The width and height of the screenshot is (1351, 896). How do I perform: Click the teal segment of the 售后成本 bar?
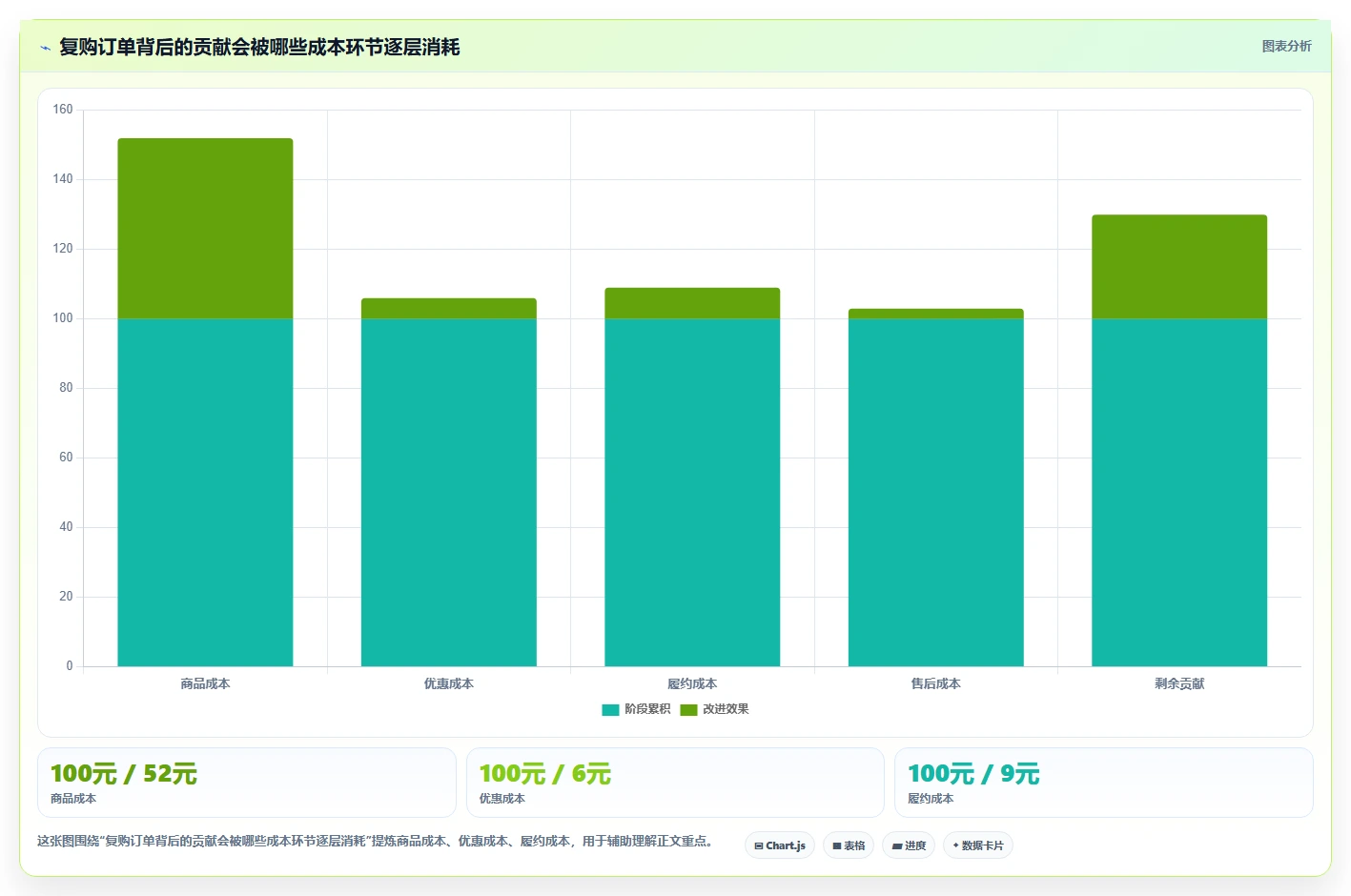(936, 492)
